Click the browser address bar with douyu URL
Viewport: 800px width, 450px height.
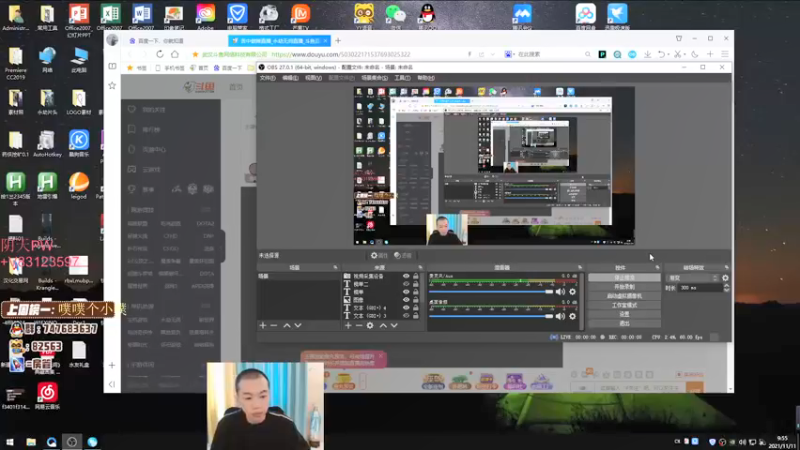tap(340, 54)
